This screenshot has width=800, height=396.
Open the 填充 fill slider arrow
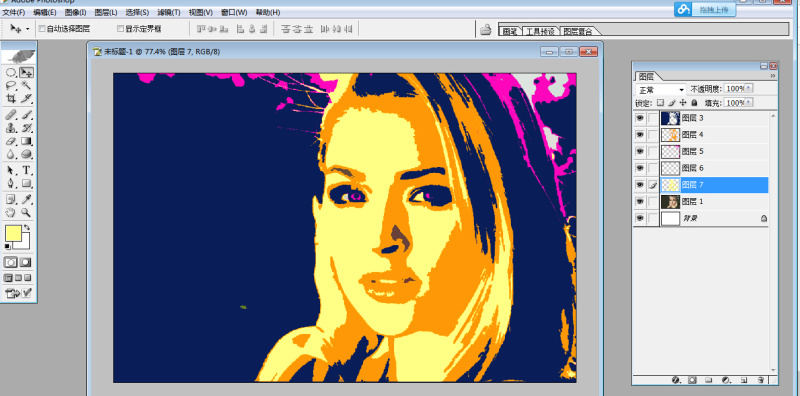click(748, 103)
